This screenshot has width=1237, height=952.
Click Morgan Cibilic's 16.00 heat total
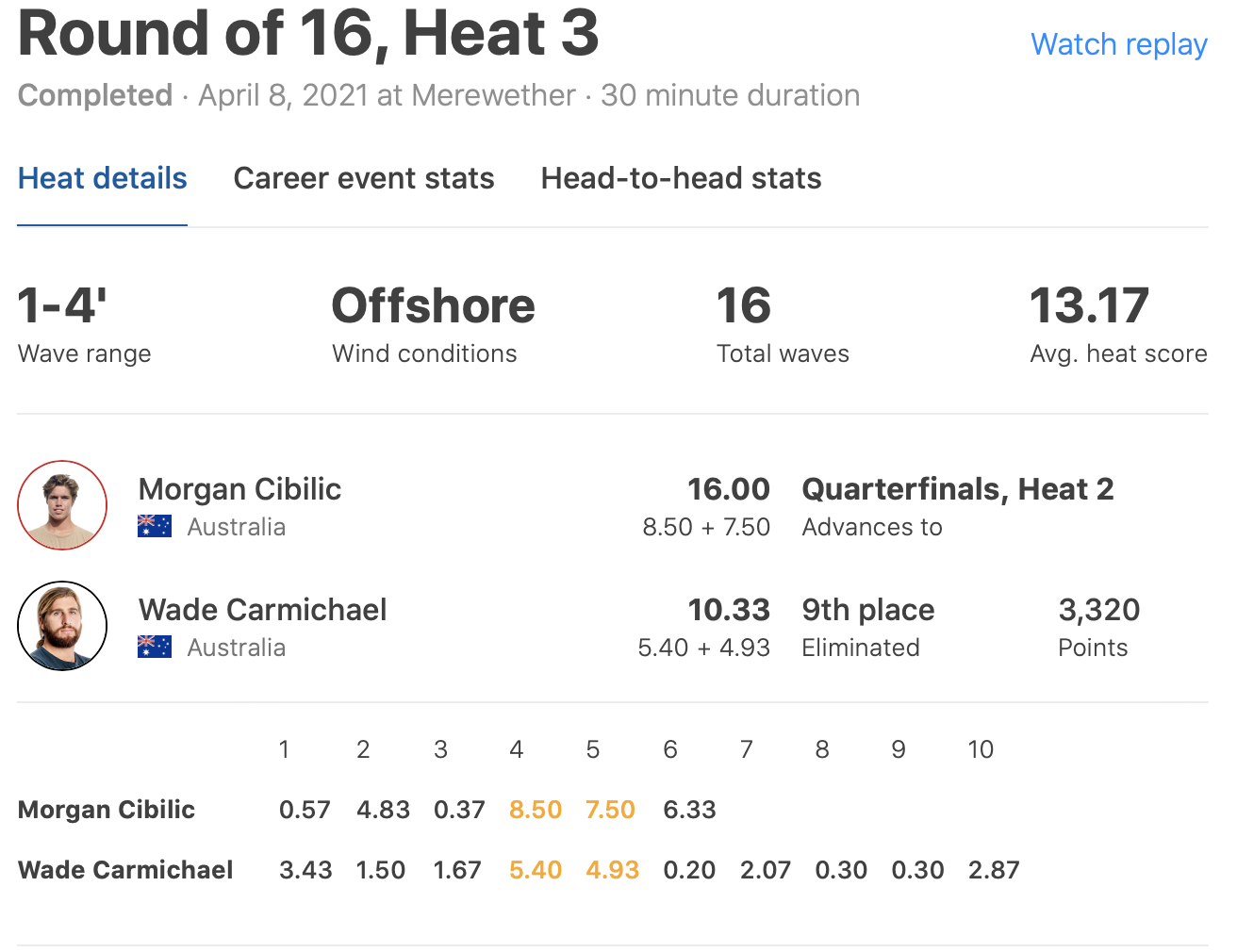click(728, 489)
